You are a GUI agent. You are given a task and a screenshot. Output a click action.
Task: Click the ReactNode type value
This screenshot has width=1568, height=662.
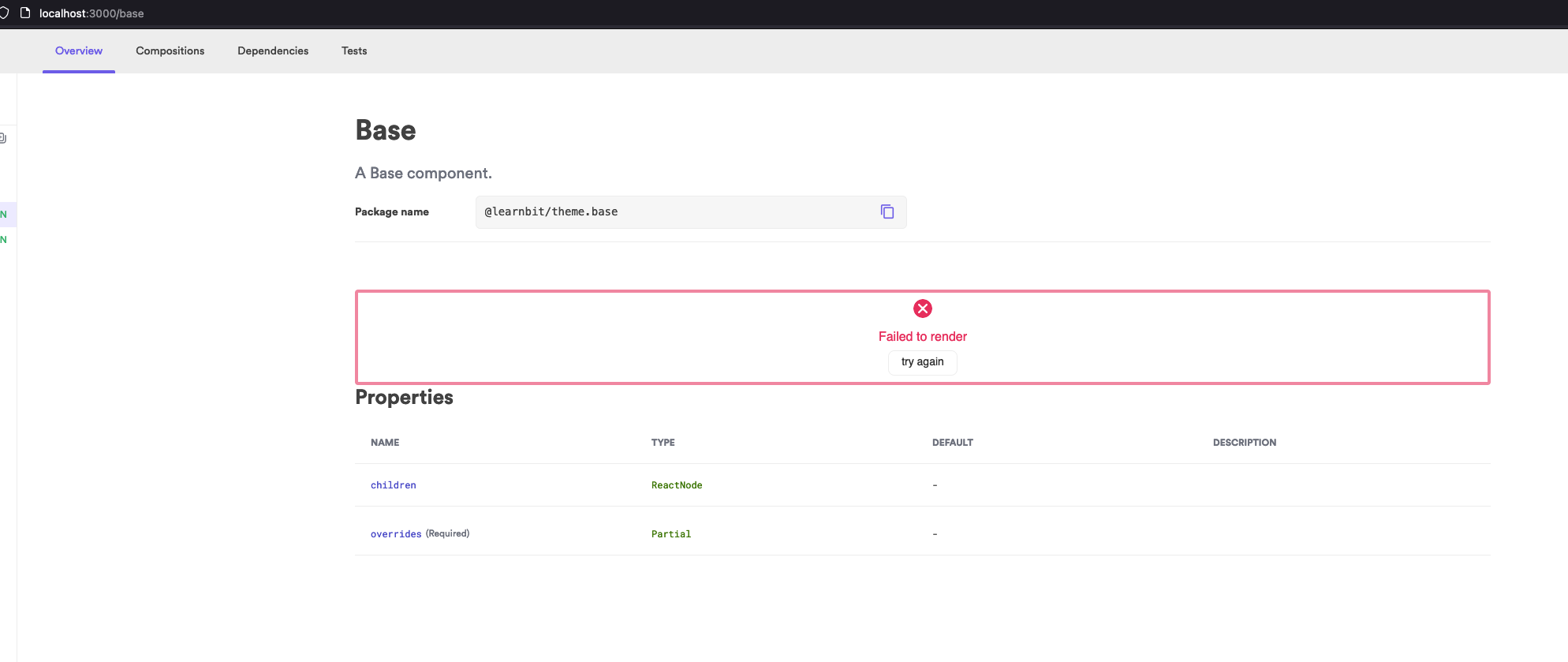tap(677, 485)
